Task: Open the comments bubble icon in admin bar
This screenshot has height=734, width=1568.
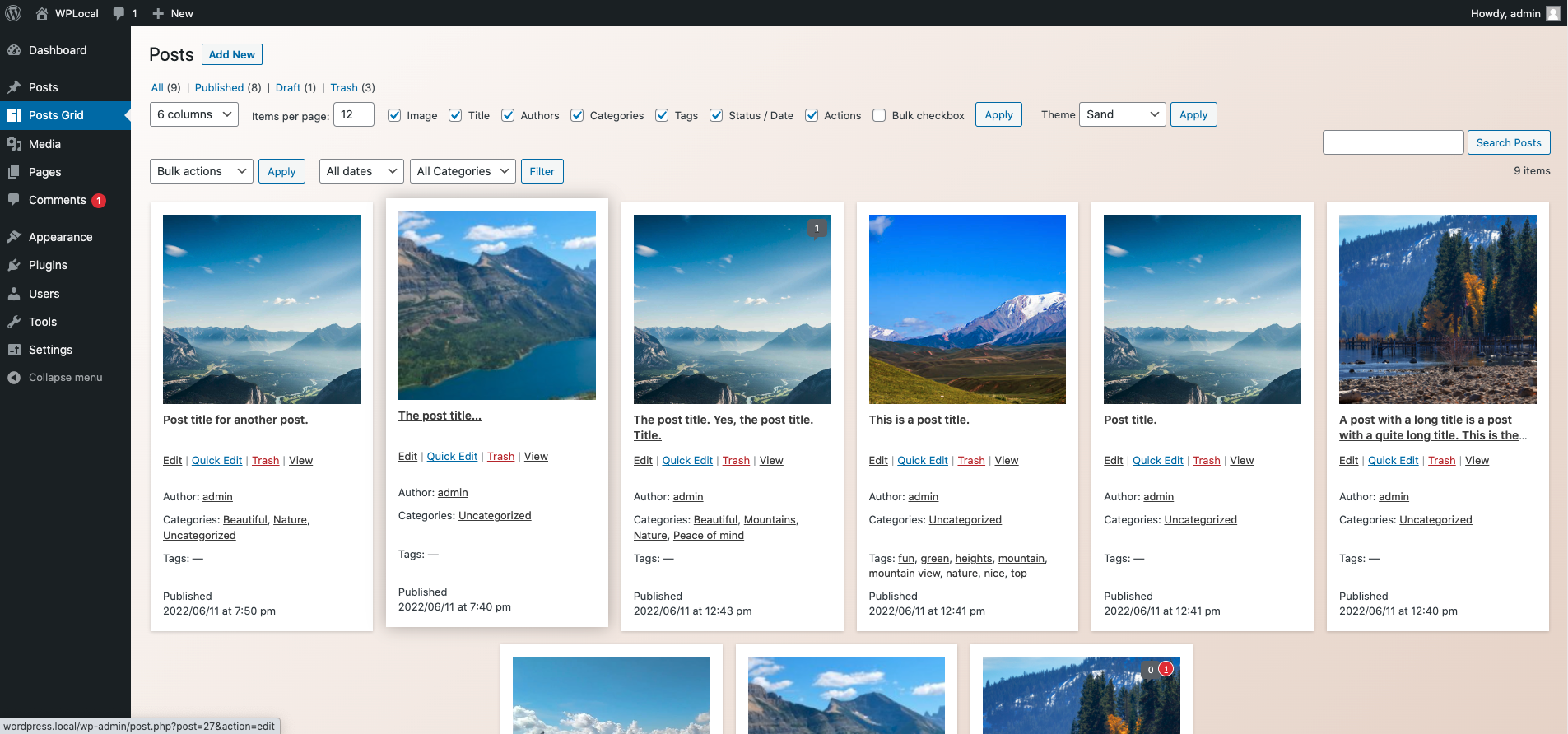Action: [119, 13]
